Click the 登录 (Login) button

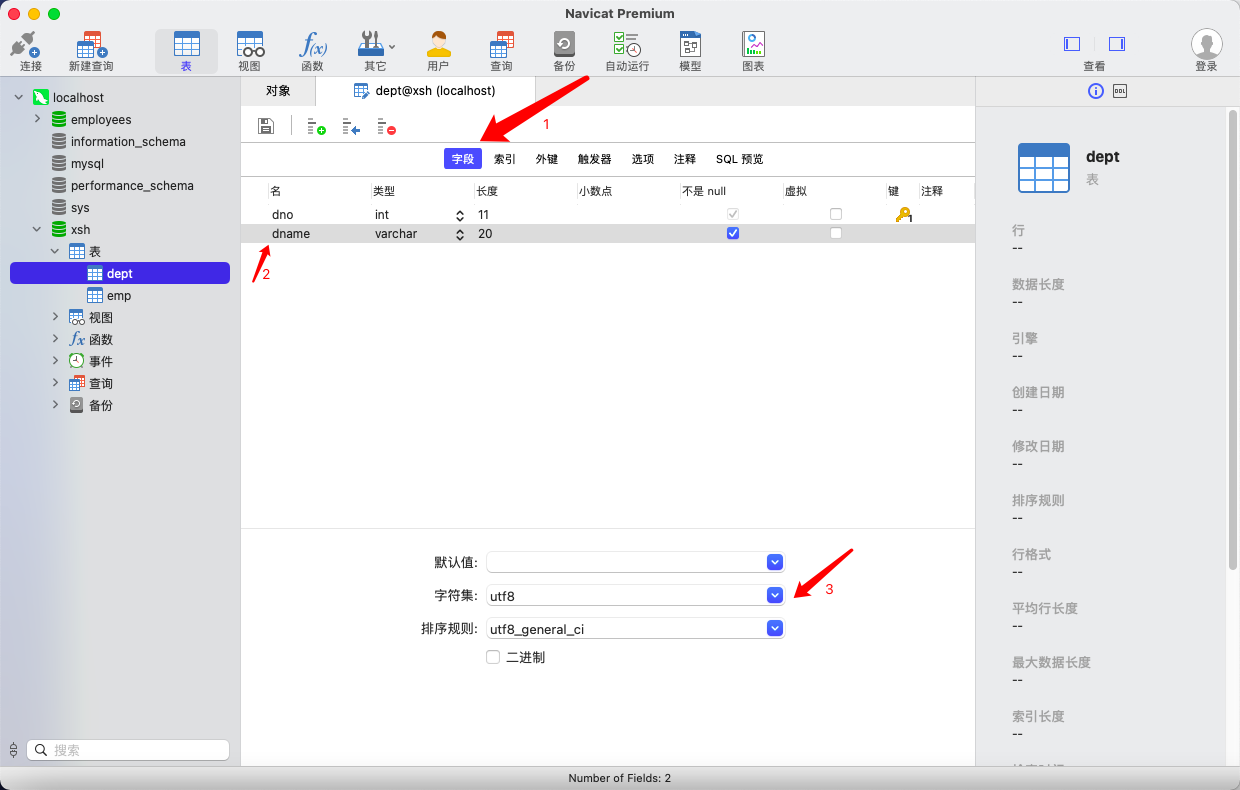(x=1206, y=50)
